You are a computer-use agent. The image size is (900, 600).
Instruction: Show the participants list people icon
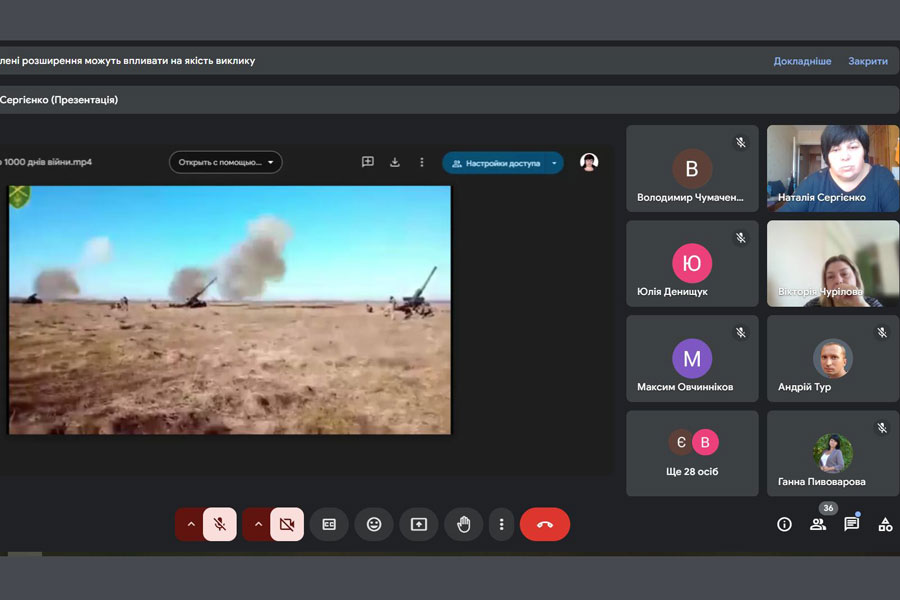(818, 524)
